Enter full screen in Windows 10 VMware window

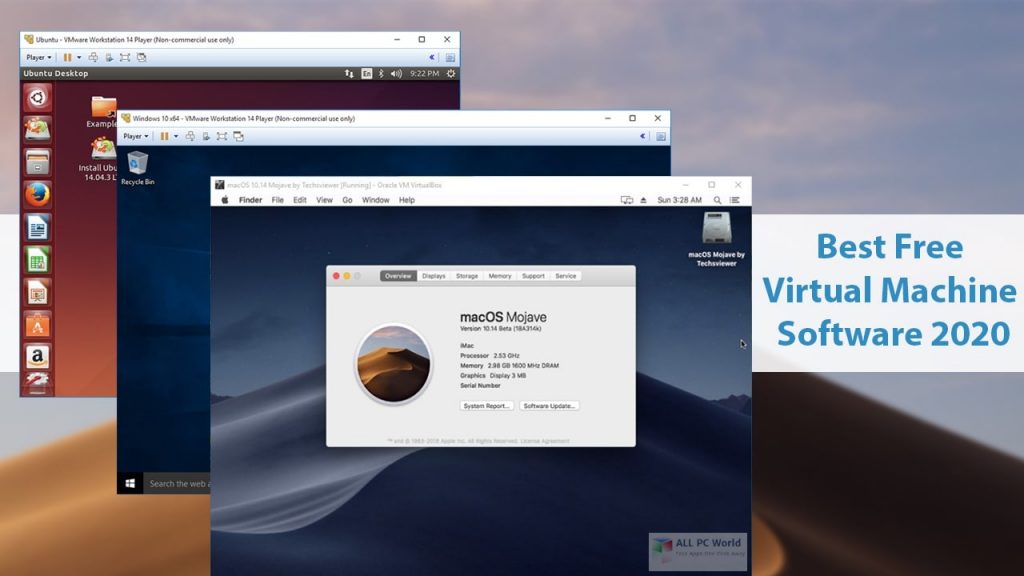[x=222, y=136]
